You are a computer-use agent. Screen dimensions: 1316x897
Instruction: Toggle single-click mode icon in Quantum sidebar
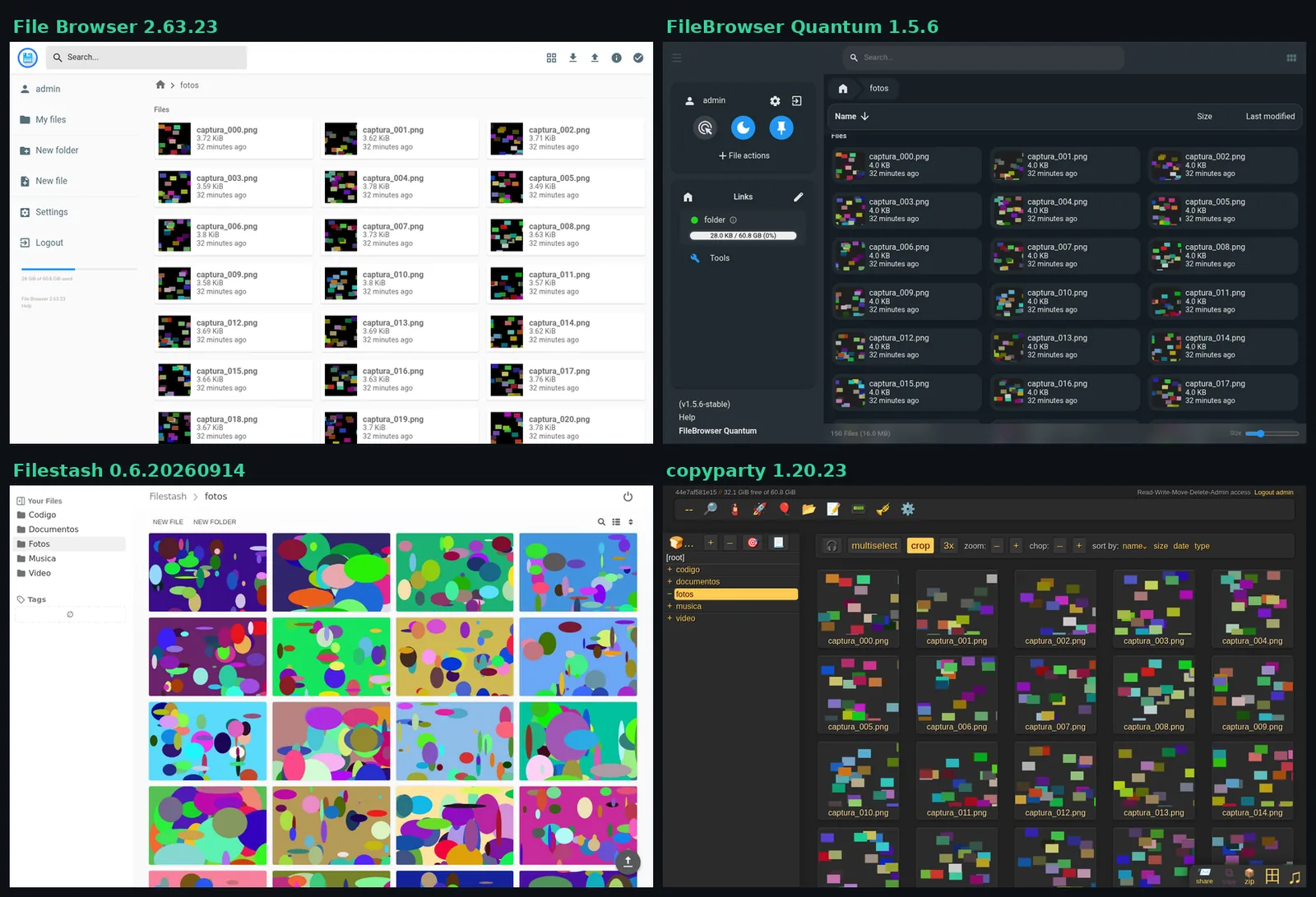(x=705, y=127)
